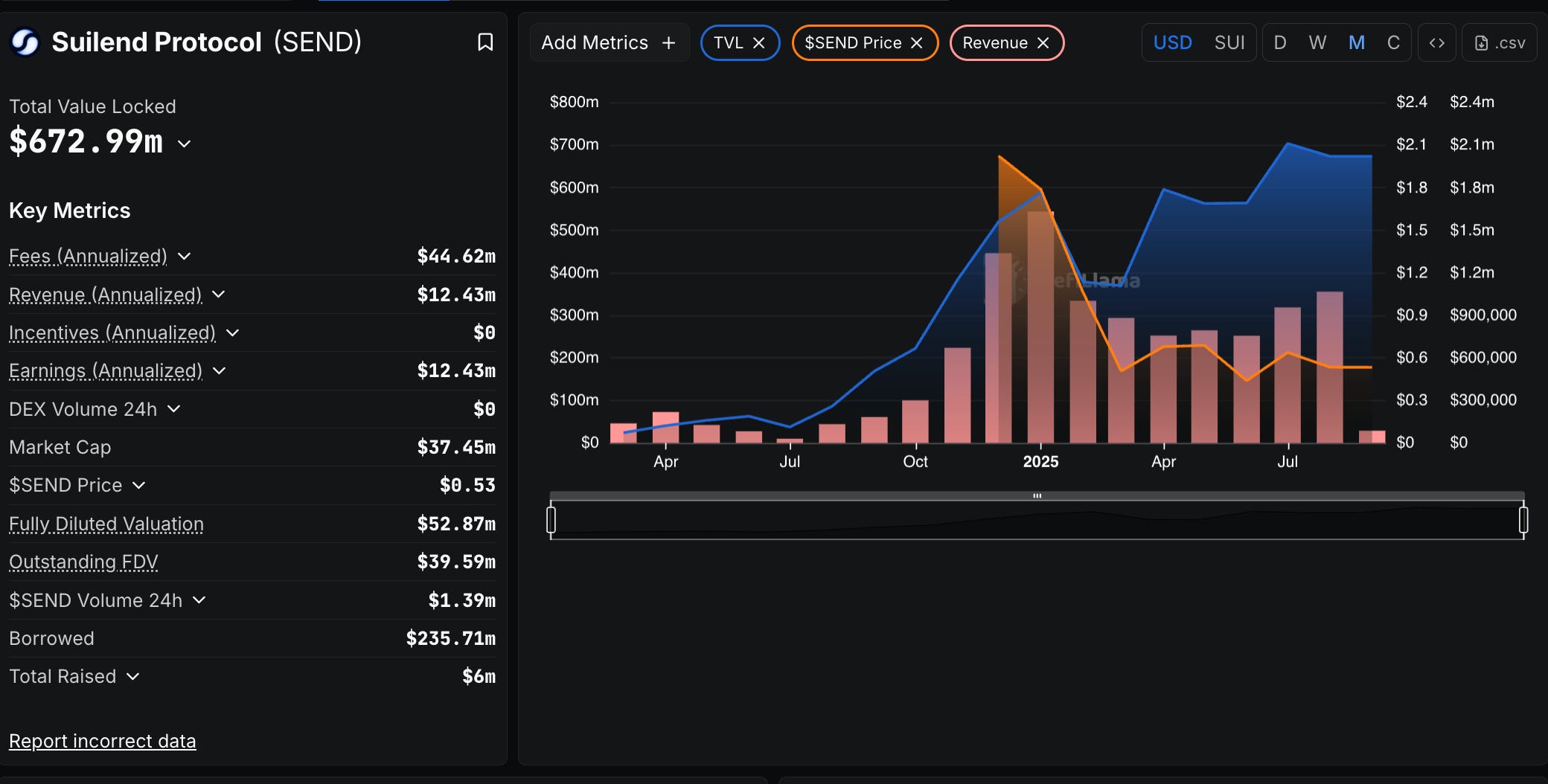Open Report incorrect data link
This screenshot has width=1548, height=784.
[x=103, y=741]
